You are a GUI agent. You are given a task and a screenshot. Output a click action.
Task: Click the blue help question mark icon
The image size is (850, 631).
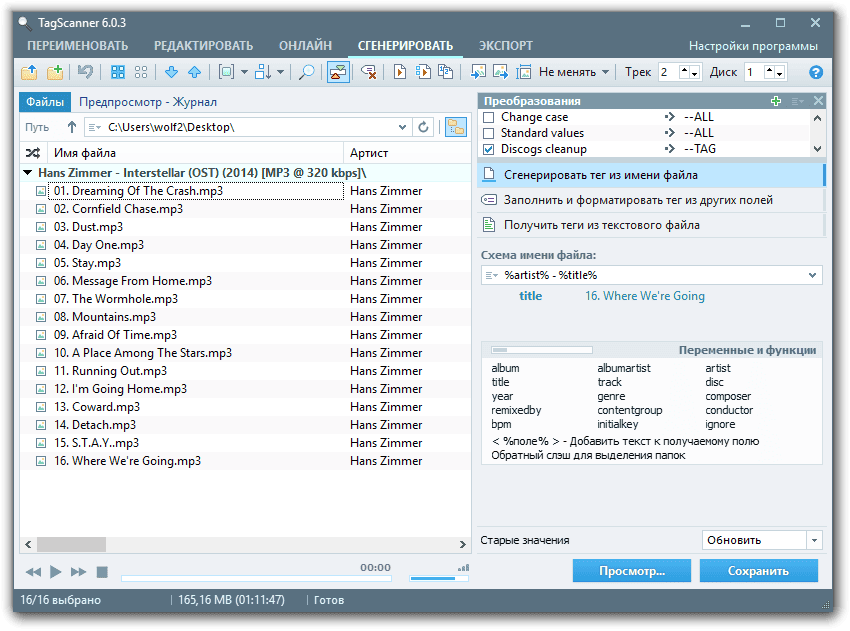815,72
